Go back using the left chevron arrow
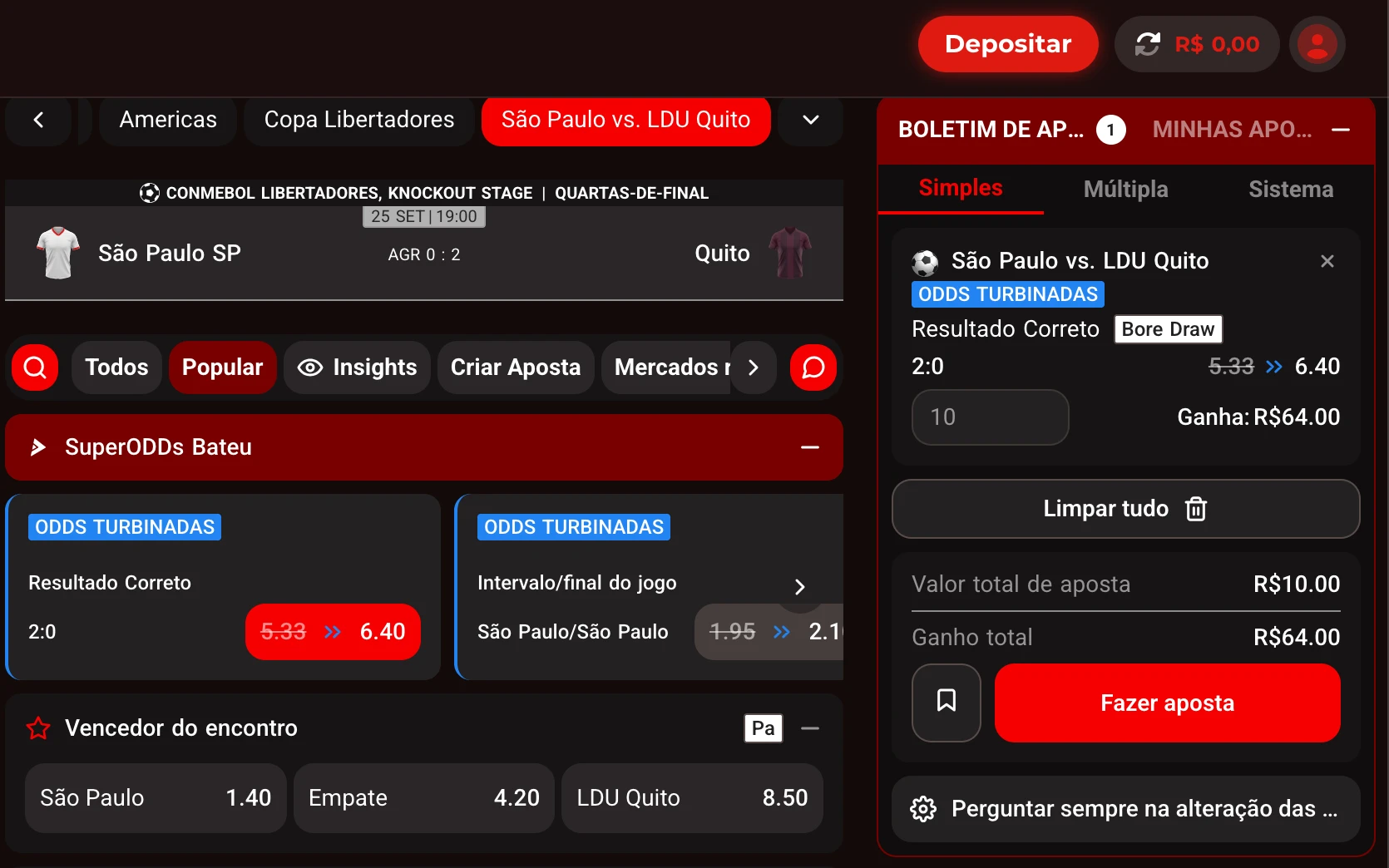 [x=38, y=120]
